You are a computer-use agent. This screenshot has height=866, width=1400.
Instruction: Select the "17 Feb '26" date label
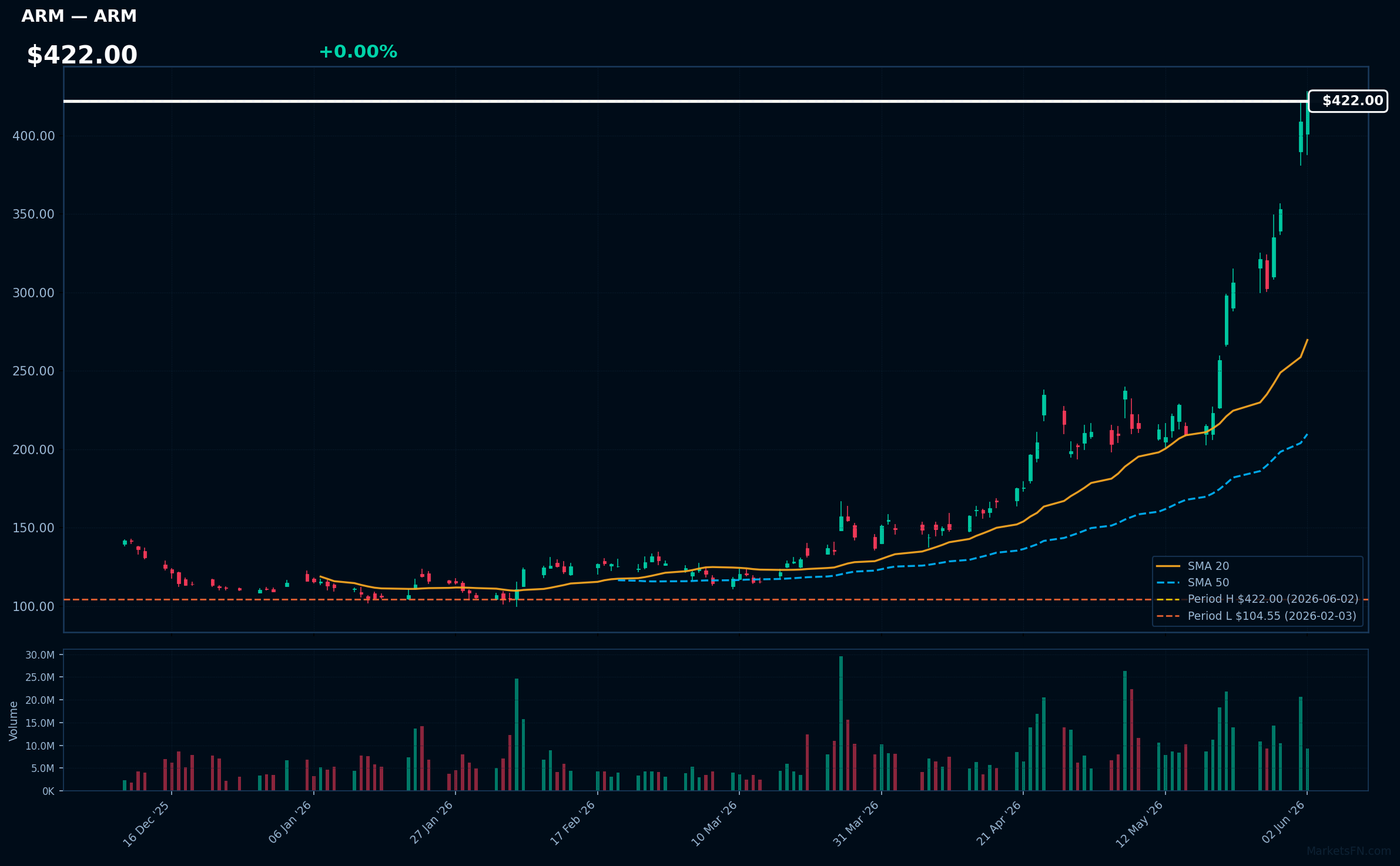(573, 823)
